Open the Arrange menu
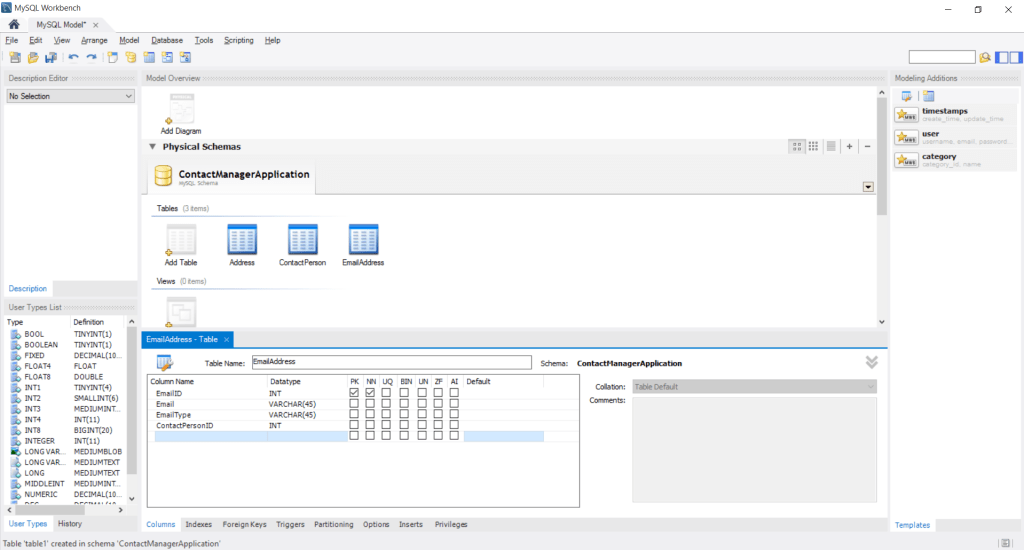The height and width of the screenshot is (550, 1024). coord(94,40)
